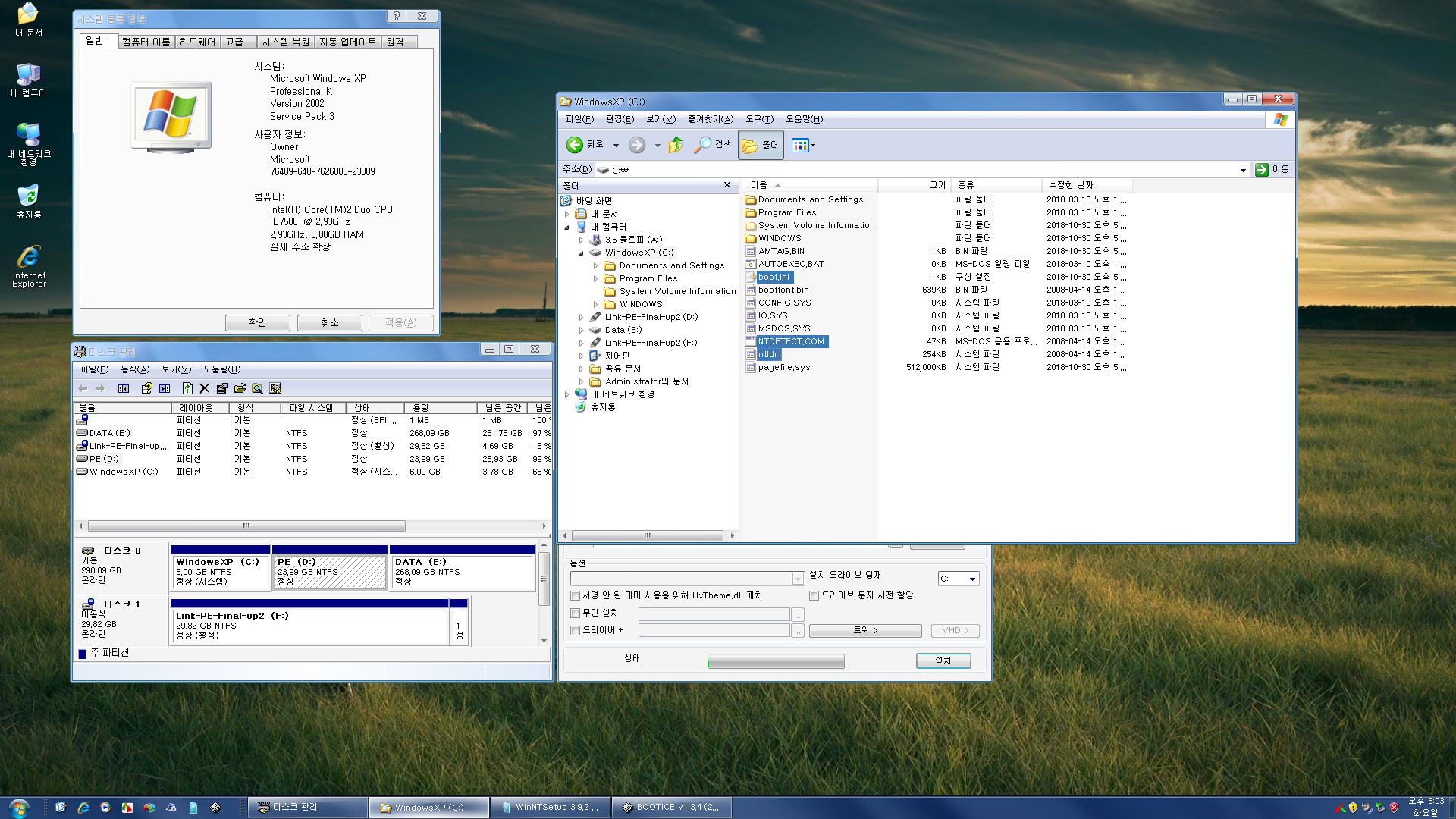This screenshot has width=1456, height=819.
Task: Select DATA (E:) partition block in Disk 0
Action: (x=462, y=567)
